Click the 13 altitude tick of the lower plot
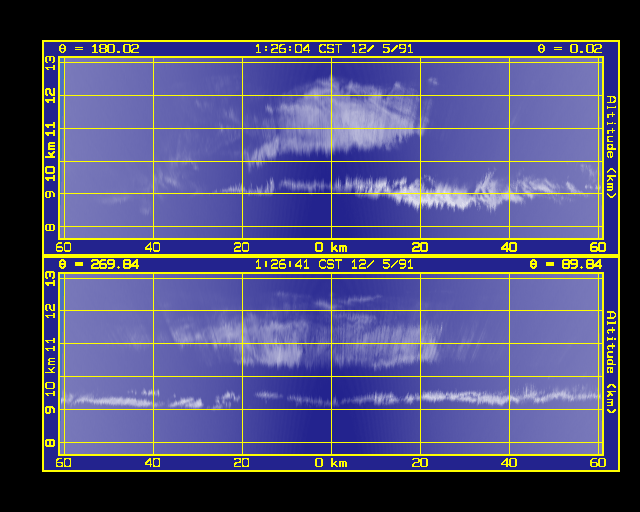Screen dimensions: 640x512 [50, 279]
